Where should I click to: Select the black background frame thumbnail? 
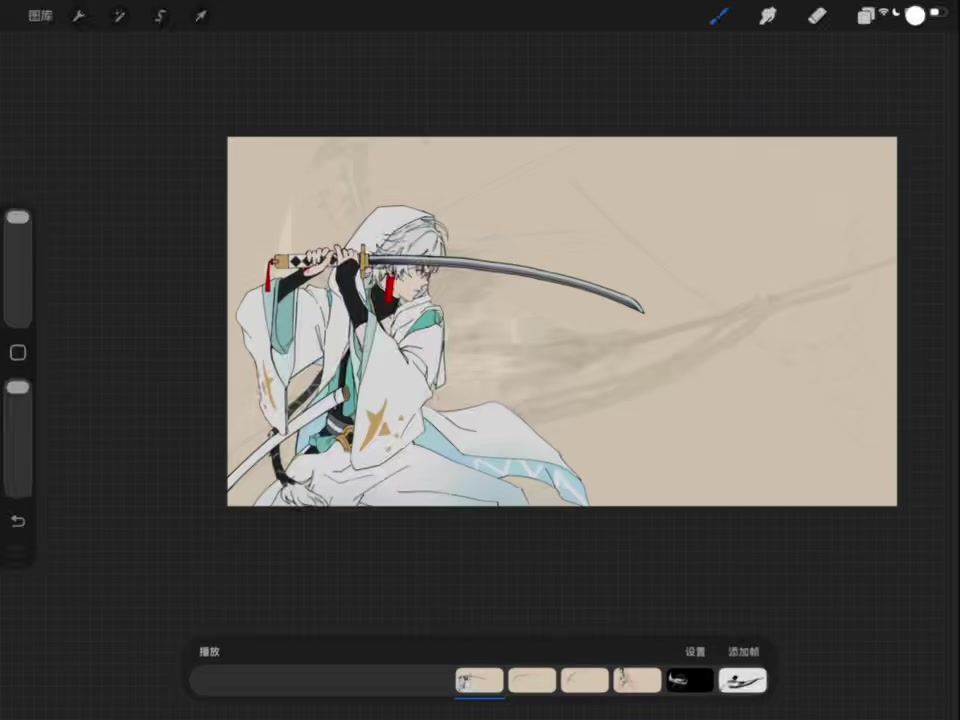point(690,681)
